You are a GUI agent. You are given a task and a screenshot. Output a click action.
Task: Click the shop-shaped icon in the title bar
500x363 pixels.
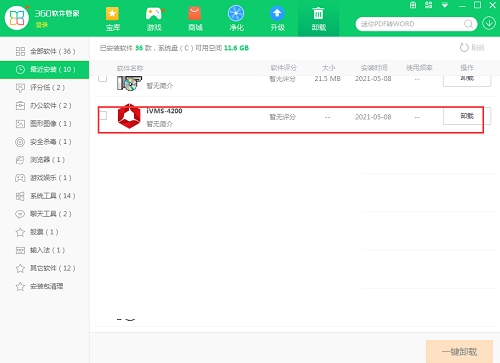413,5
